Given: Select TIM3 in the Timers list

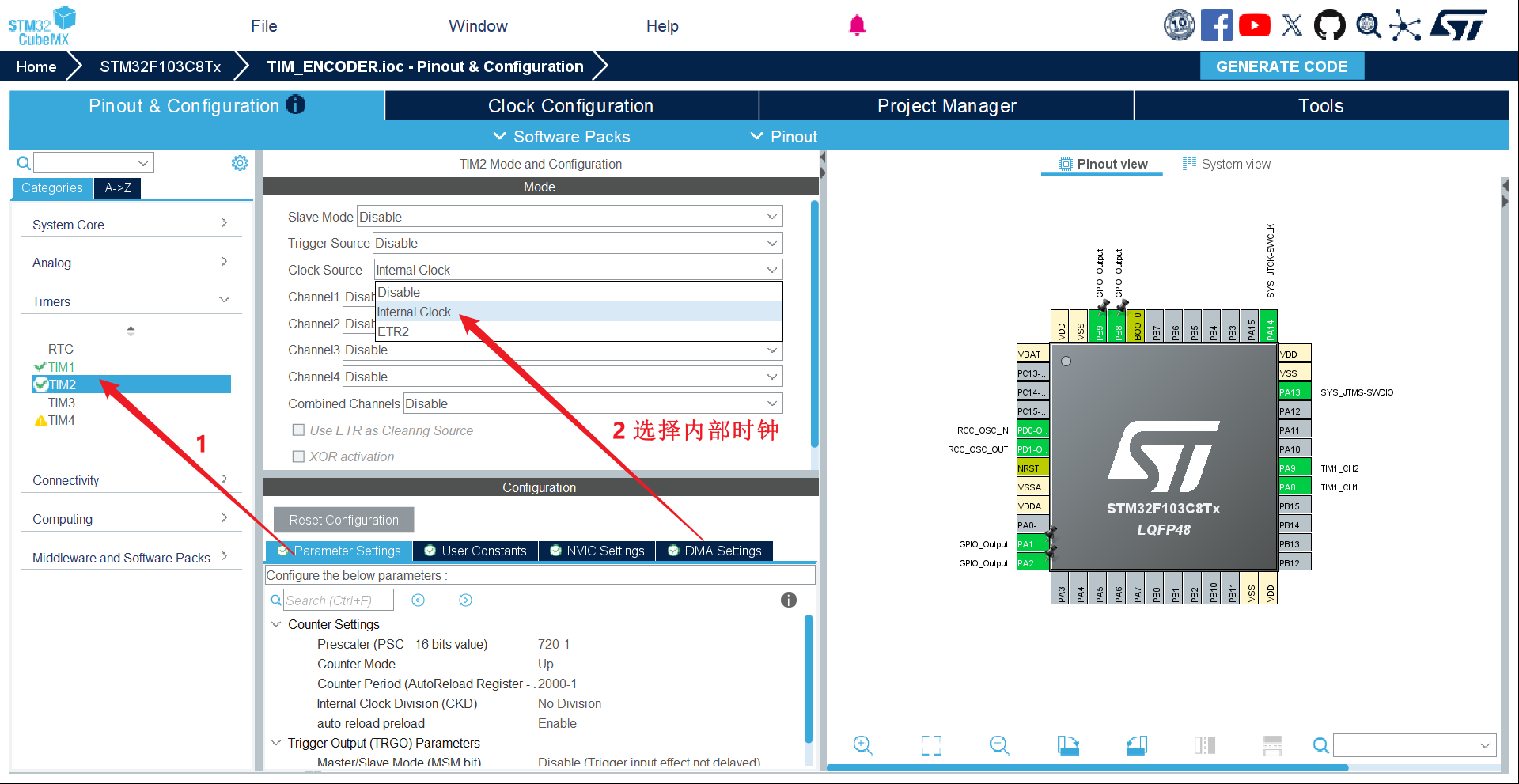Looking at the screenshot, I should tap(62, 403).
